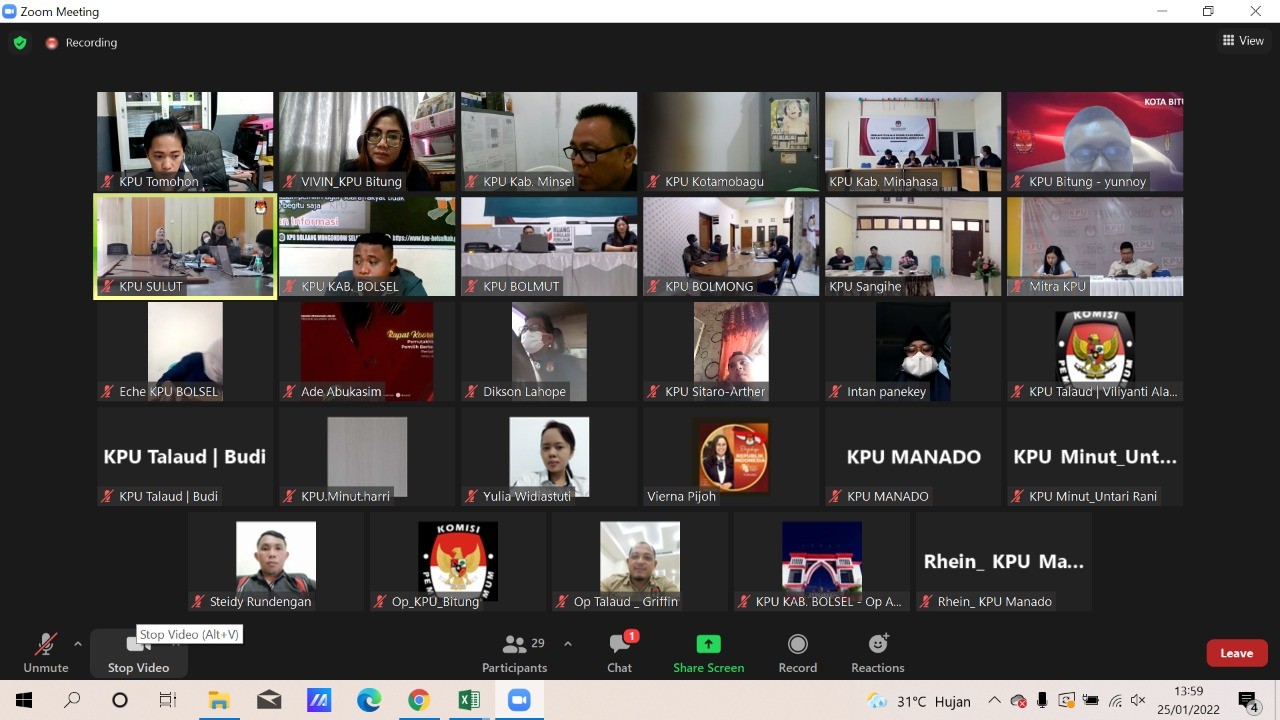Expand audio options arrow next to Unmute
Screen dimensions: 1280x720
78,644
